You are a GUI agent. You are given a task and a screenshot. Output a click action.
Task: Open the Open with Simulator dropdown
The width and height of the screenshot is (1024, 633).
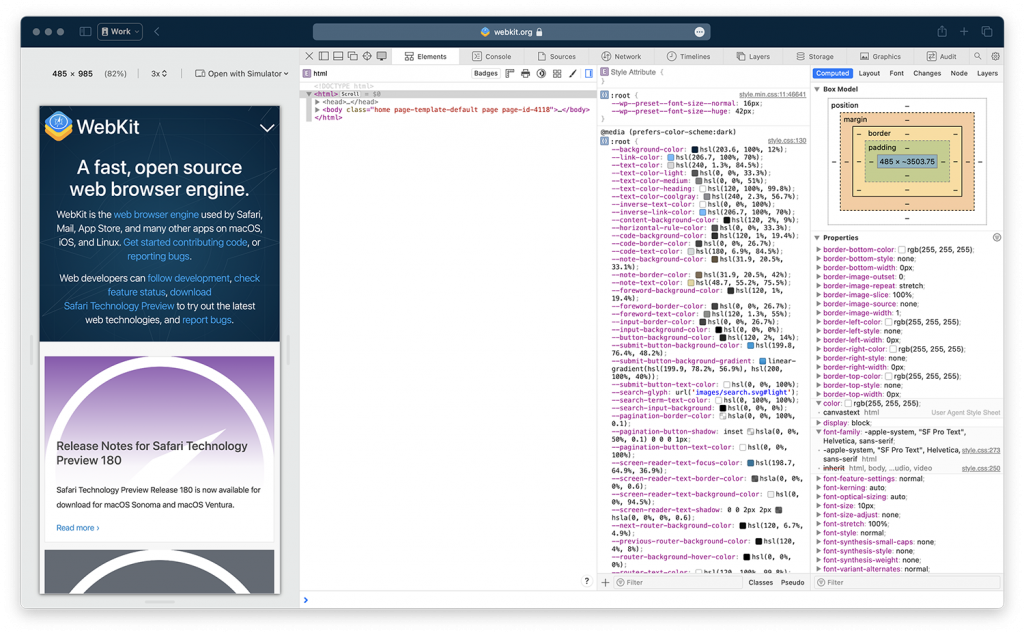click(240, 72)
